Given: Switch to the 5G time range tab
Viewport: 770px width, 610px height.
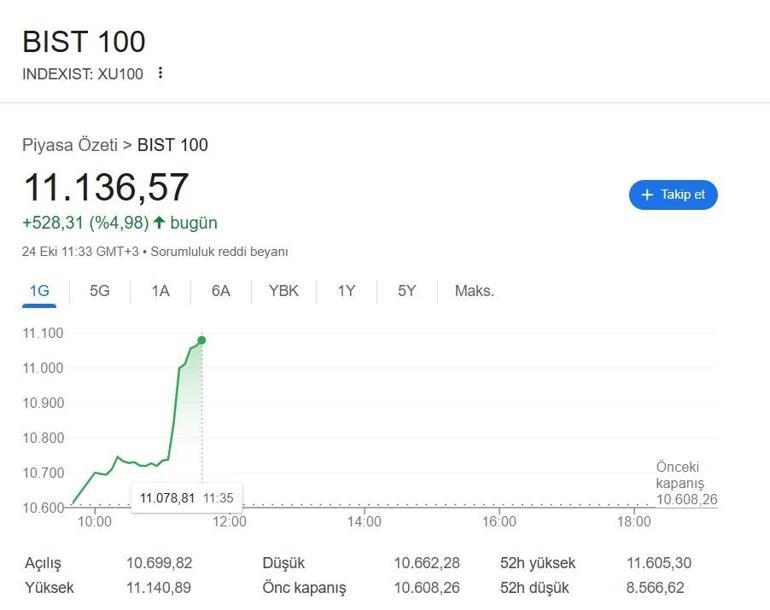Looking at the screenshot, I should click(100, 291).
